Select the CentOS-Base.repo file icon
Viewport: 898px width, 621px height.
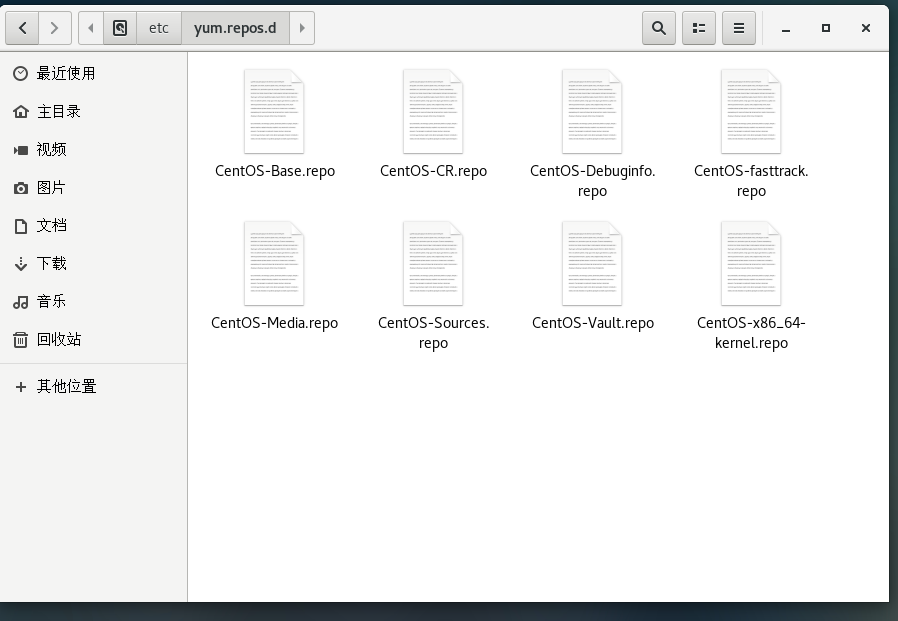[x=274, y=111]
